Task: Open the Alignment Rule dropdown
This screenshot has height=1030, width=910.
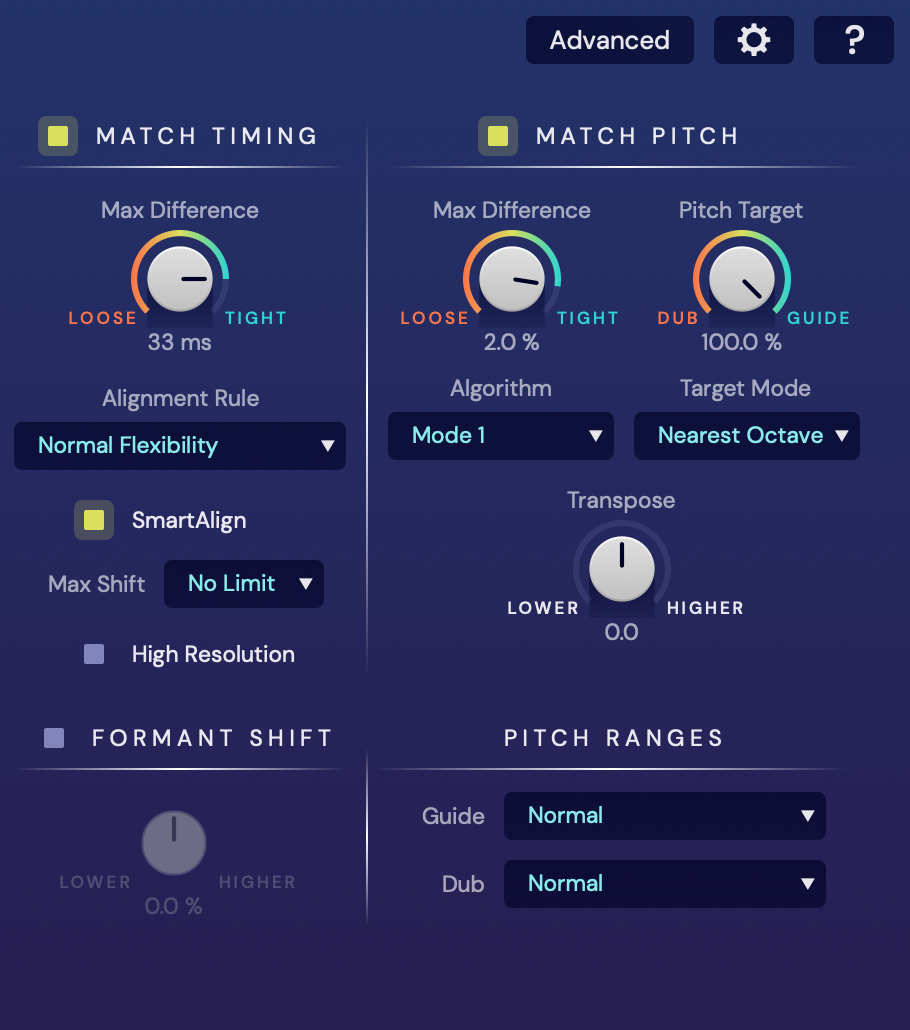Action: point(180,446)
